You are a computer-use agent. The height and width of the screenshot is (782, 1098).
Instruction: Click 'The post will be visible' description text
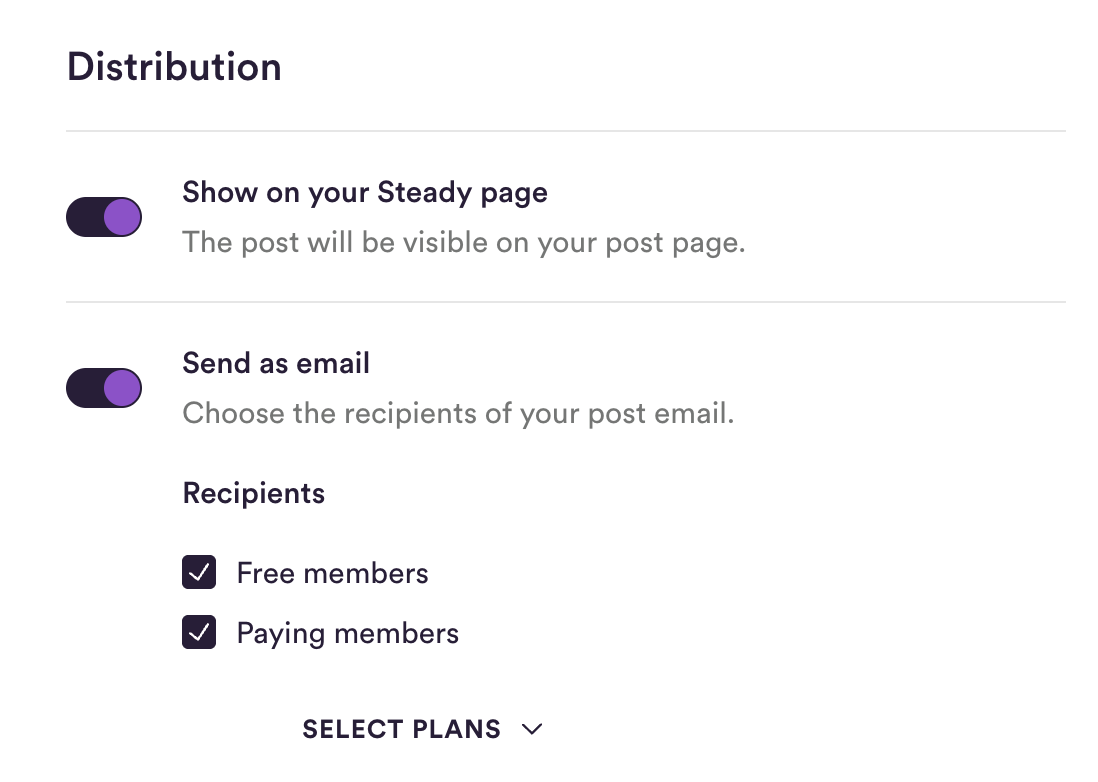click(x=464, y=243)
